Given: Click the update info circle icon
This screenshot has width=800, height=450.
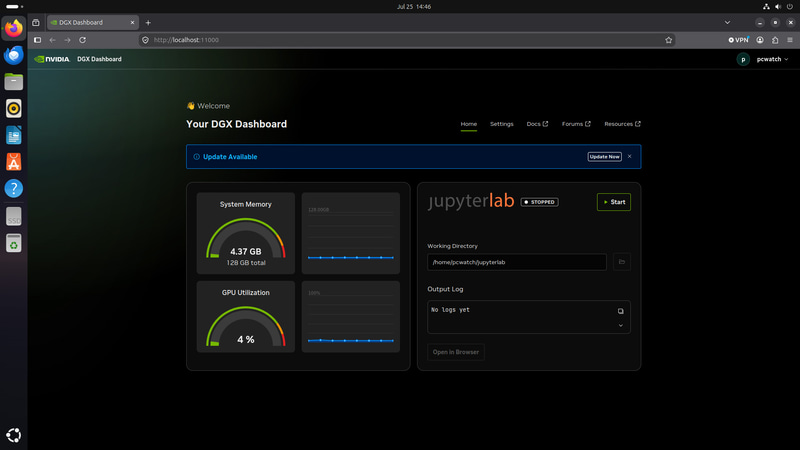Looking at the screenshot, I should coord(196,157).
